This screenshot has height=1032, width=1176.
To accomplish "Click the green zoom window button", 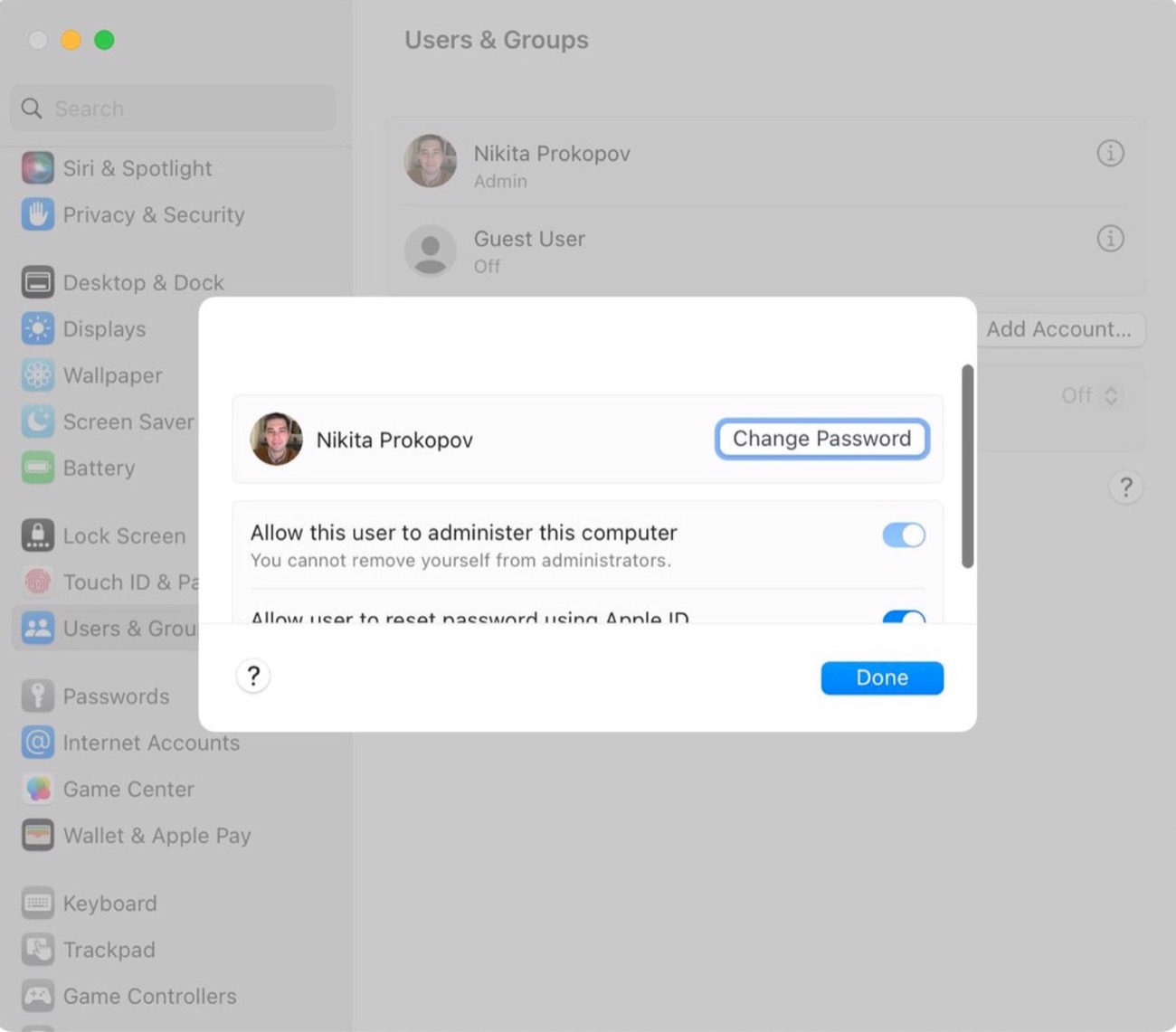I will click(104, 40).
